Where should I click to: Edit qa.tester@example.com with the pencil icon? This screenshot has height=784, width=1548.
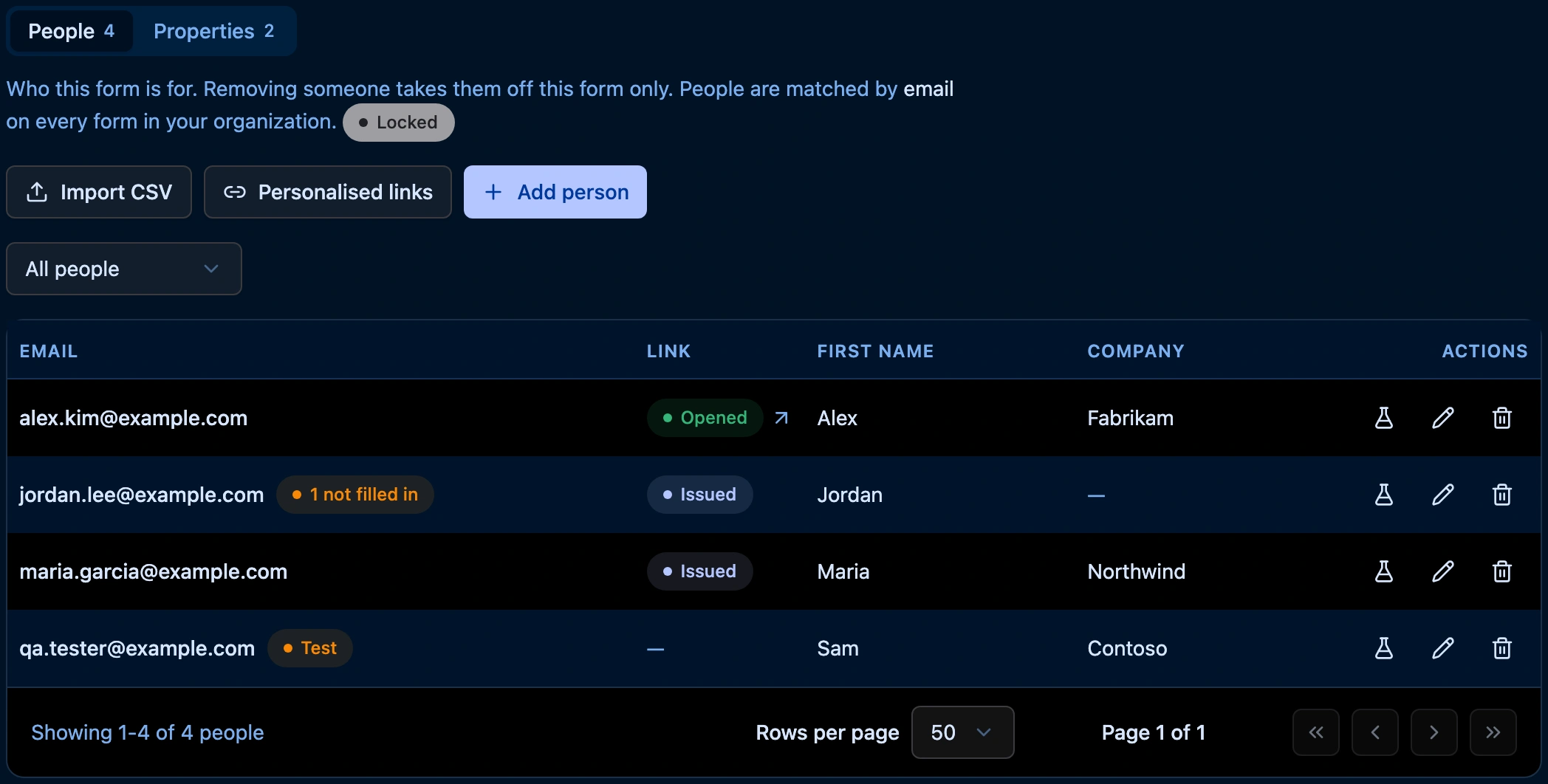(1443, 648)
